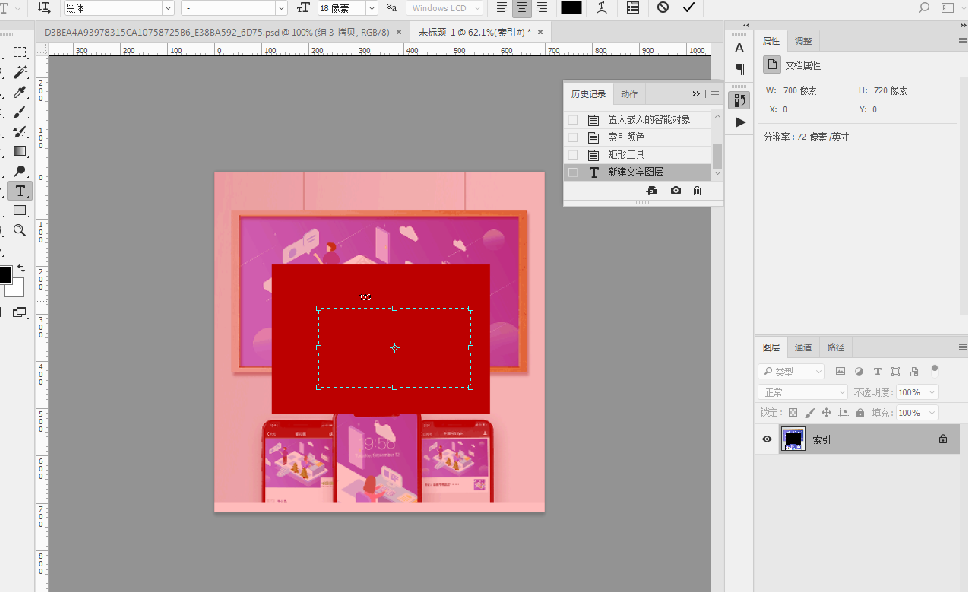Open the character and paragraph panels button
The image size is (968, 592).
point(632,7)
